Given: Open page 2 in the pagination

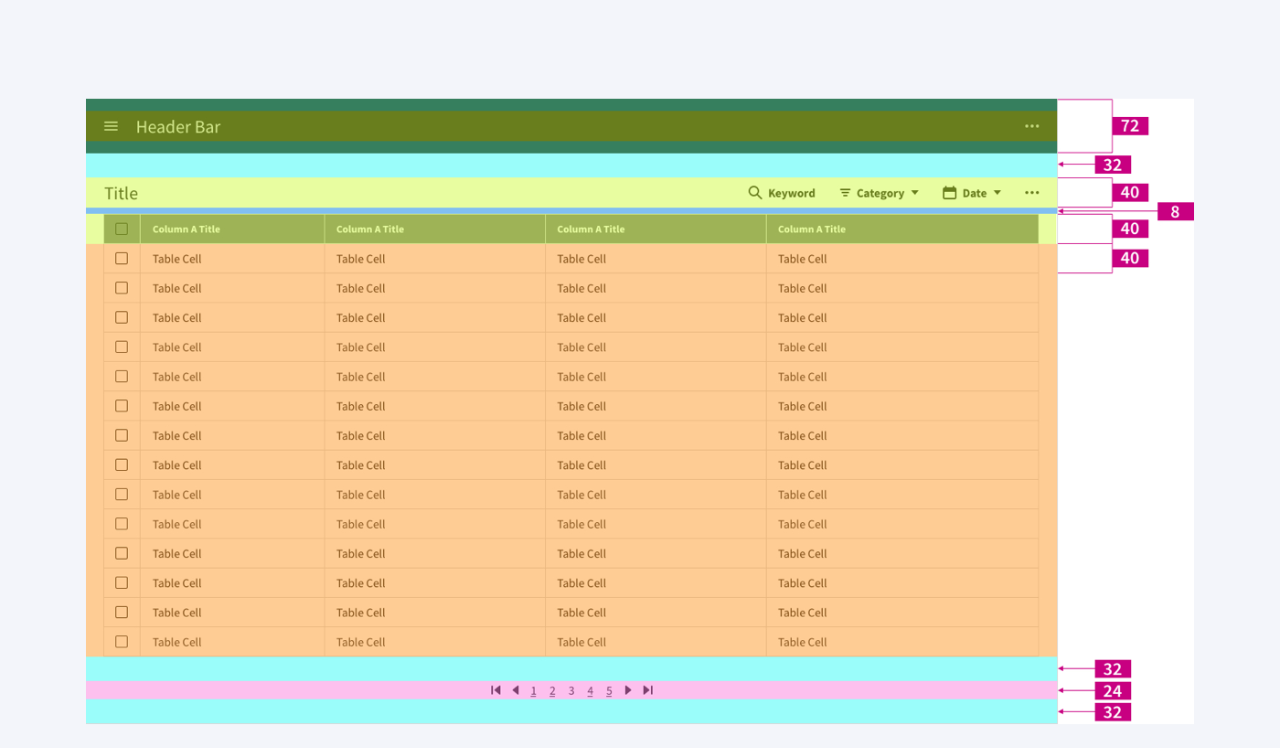Looking at the screenshot, I should [552, 691].
